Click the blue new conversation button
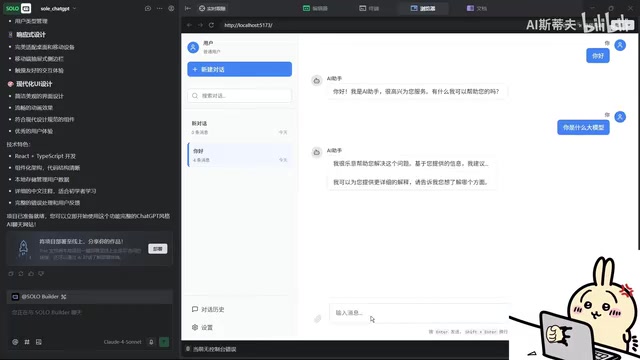The height and width of the screenshot is (360, 640). [x=240, y=69]
